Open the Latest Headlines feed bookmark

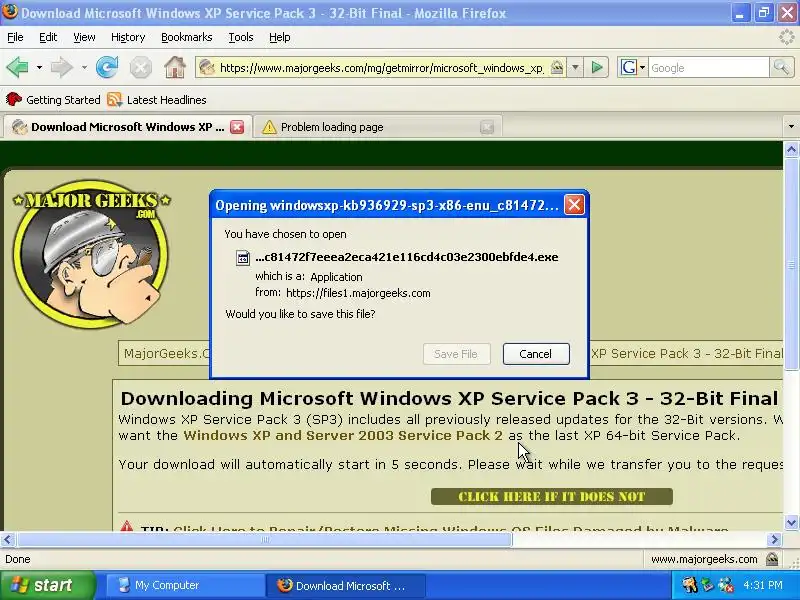(x=157, y=100)
